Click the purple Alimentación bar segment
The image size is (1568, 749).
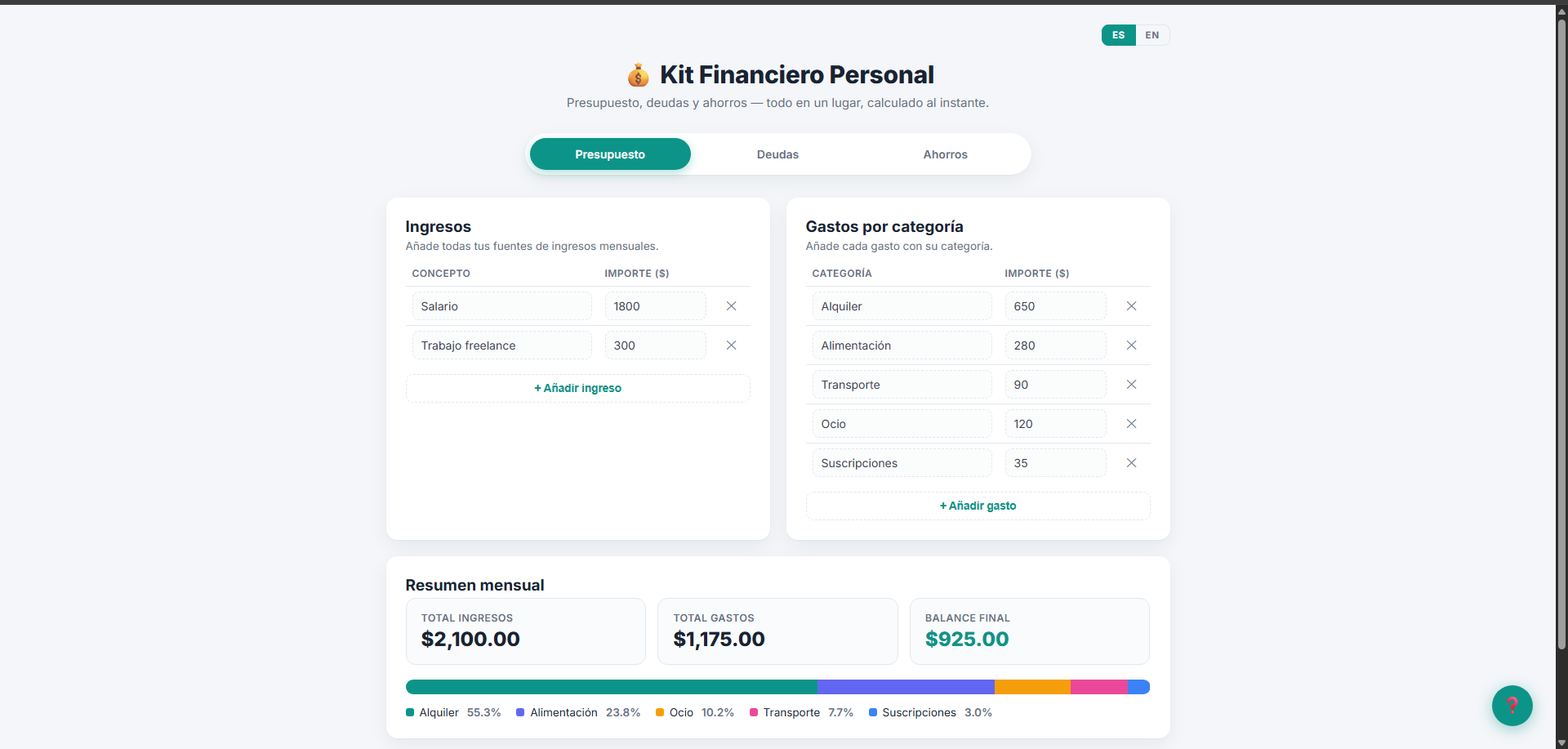click(x=906, y=687)
